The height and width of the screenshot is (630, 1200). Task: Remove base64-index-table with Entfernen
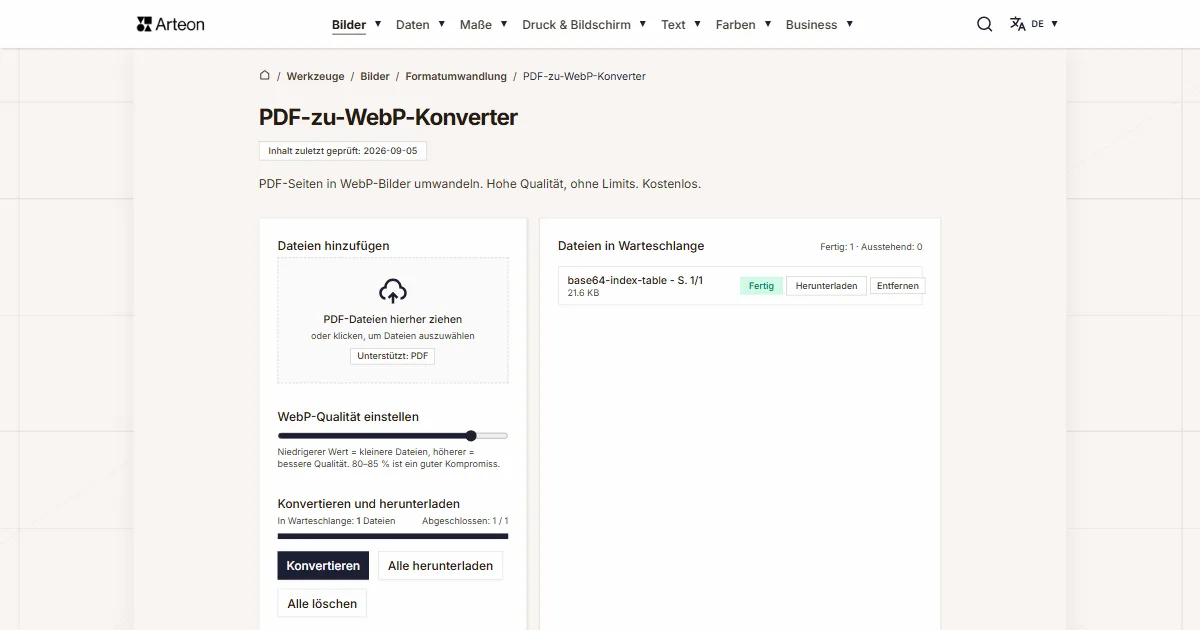click(x=897, y=286)
